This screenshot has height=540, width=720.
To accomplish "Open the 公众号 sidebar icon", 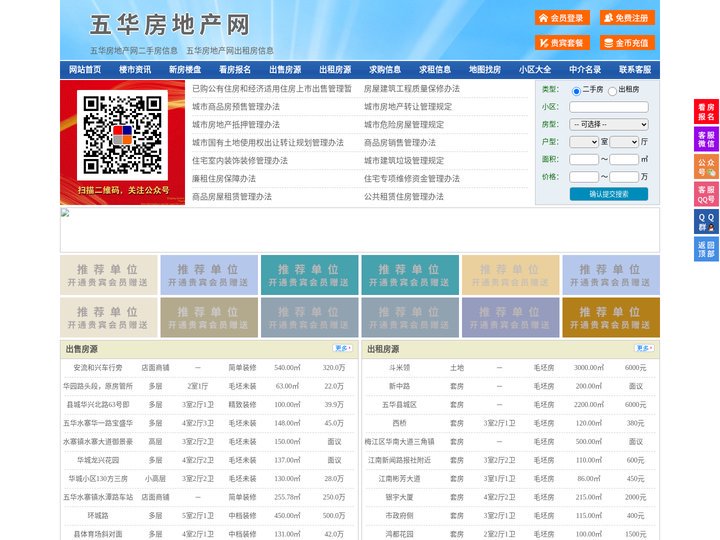I will pyautogui.click(x=706, y=167).
